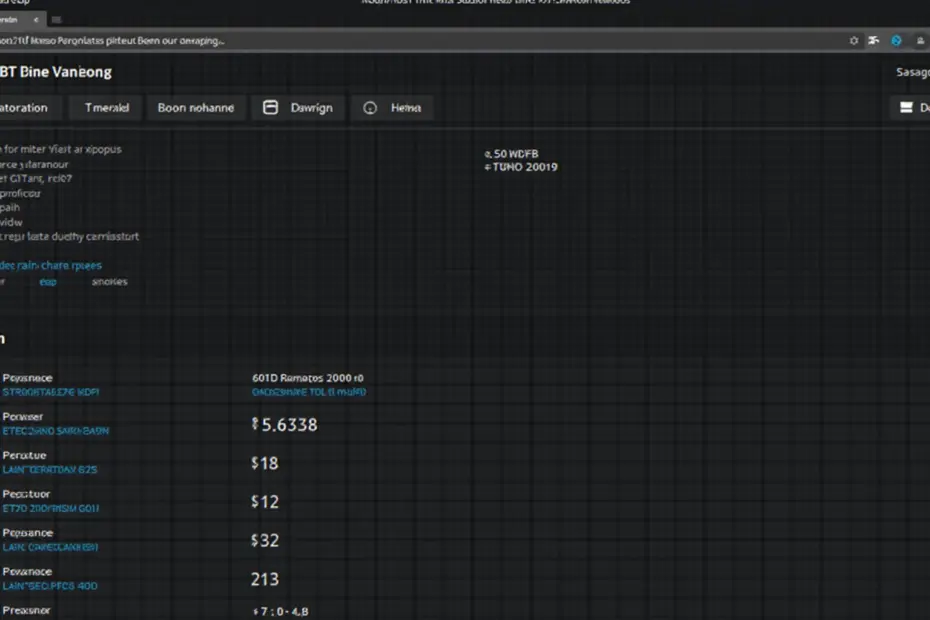930x620 pixels.
Task: Open the blue link under 'Perutue'
Action: (50, 470)
